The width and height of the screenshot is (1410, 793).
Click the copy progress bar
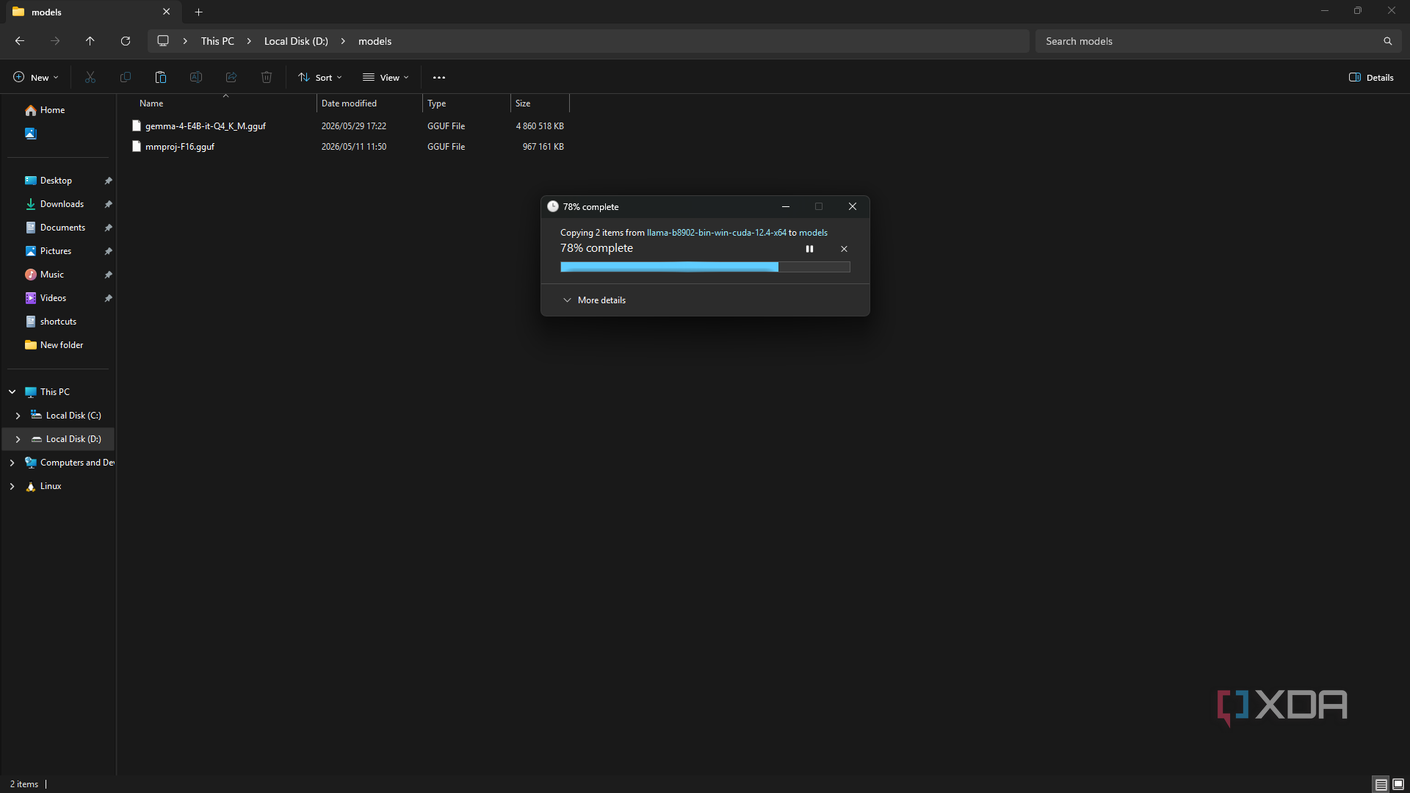705,267
